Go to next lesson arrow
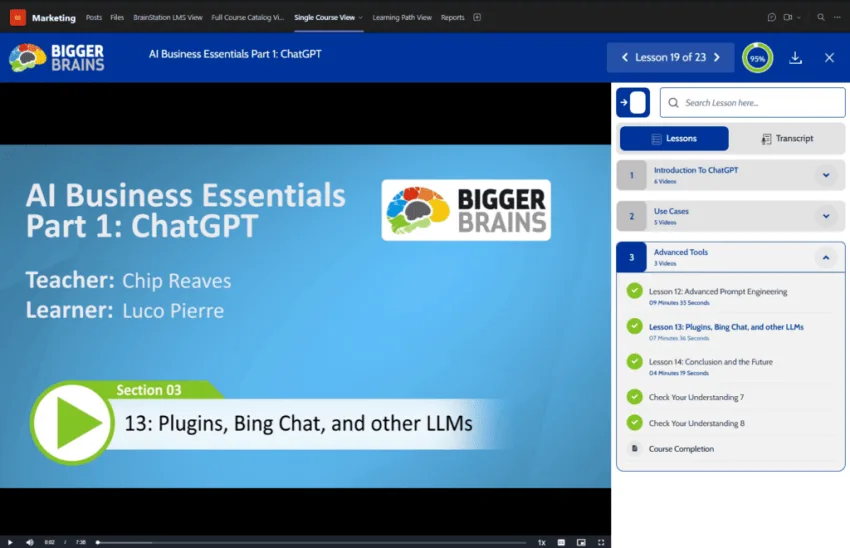 [x=717, y=57]
